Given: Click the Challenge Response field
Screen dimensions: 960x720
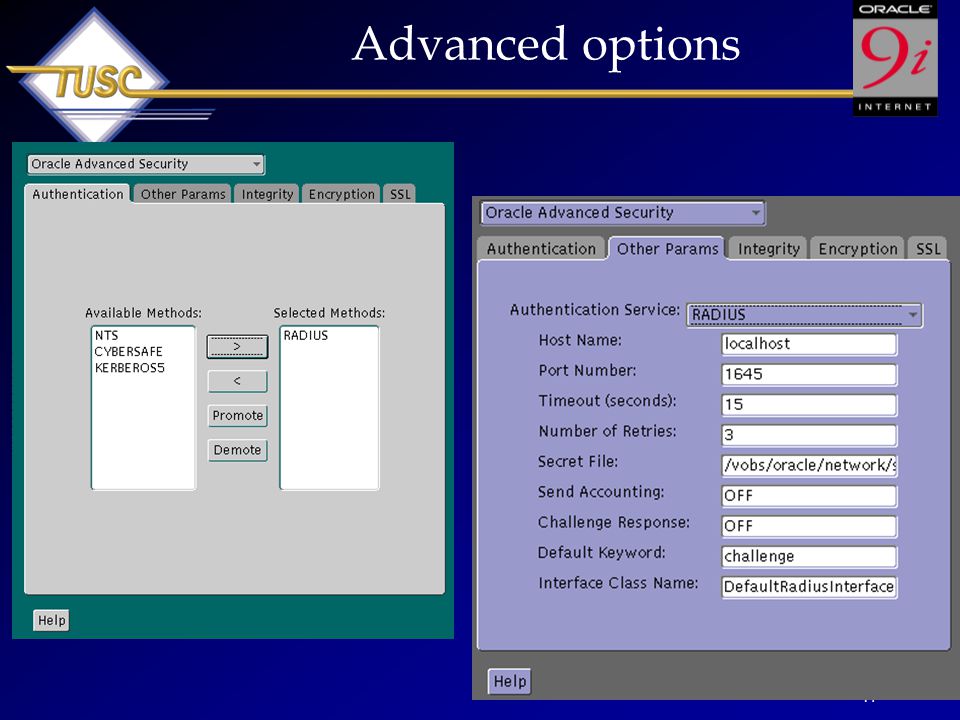Looking at the screenshot, I should point(809,526).
